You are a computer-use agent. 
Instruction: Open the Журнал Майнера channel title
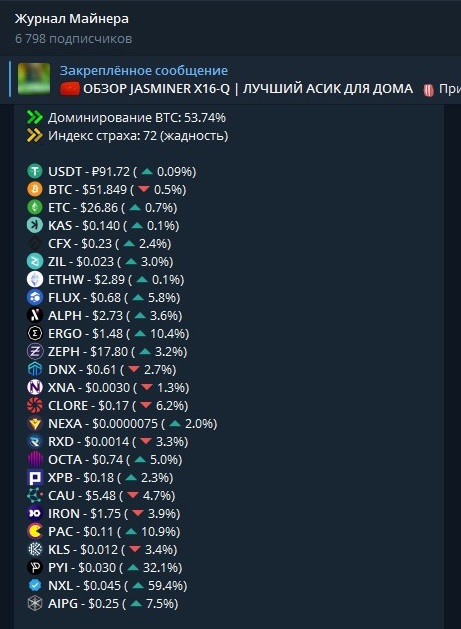coord(72,18)
